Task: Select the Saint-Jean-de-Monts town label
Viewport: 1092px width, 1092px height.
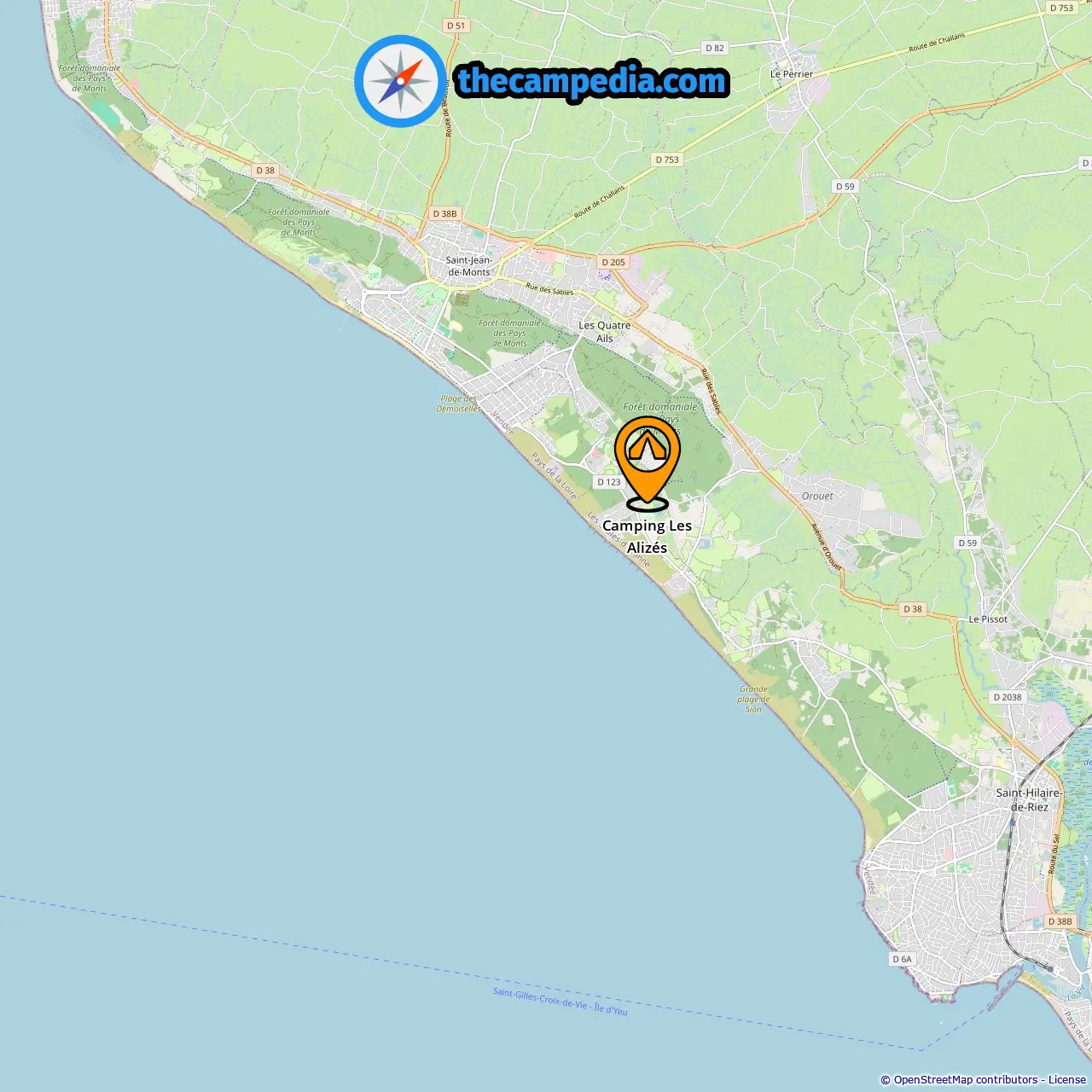Action: [469, 266]
